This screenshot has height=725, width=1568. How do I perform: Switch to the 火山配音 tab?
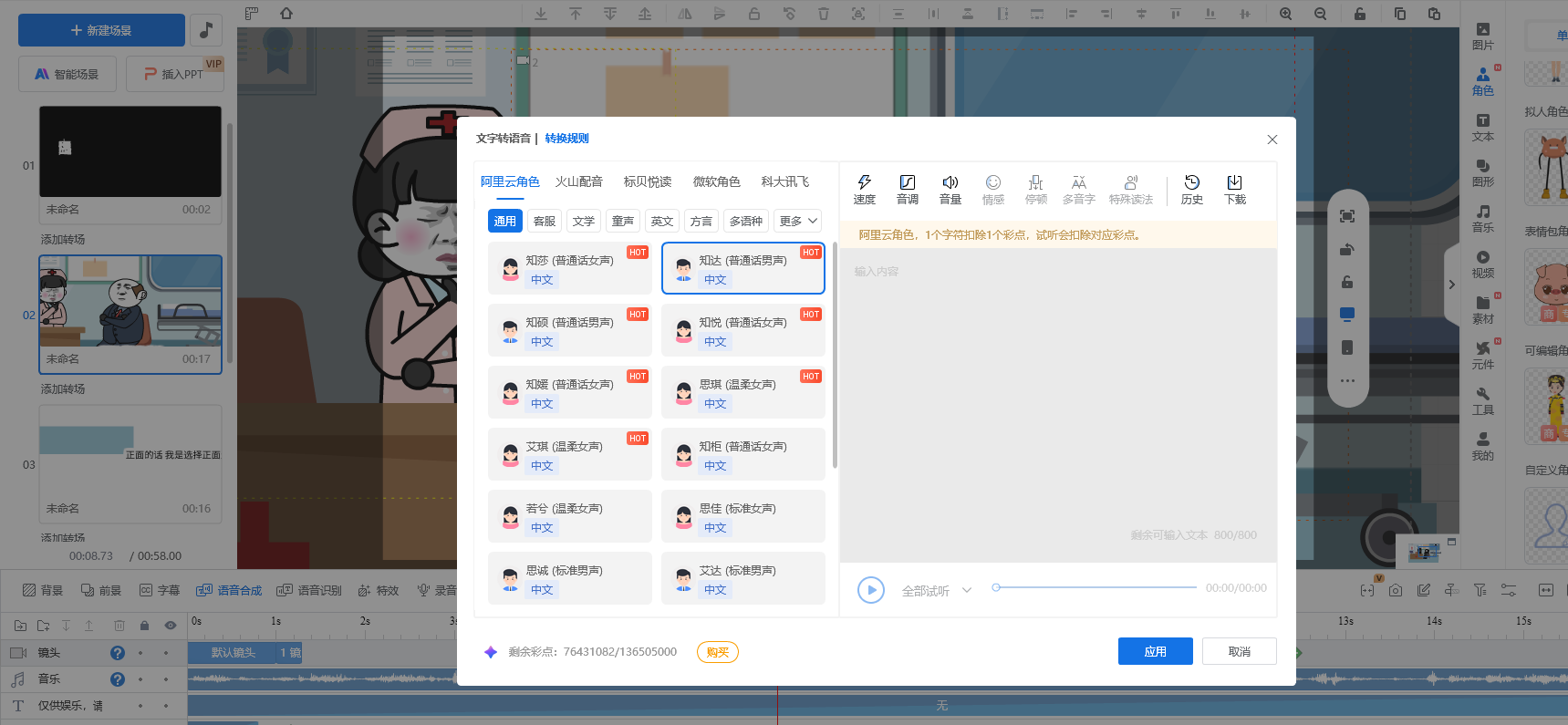[x=578, y=181]
